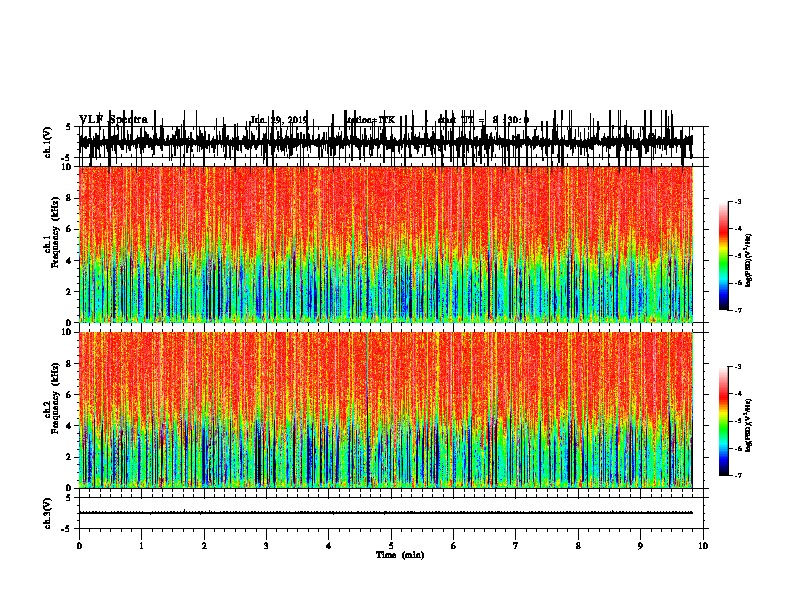
Task: Click the ch.2 spectrogram plot area
Action: [385, 410]
